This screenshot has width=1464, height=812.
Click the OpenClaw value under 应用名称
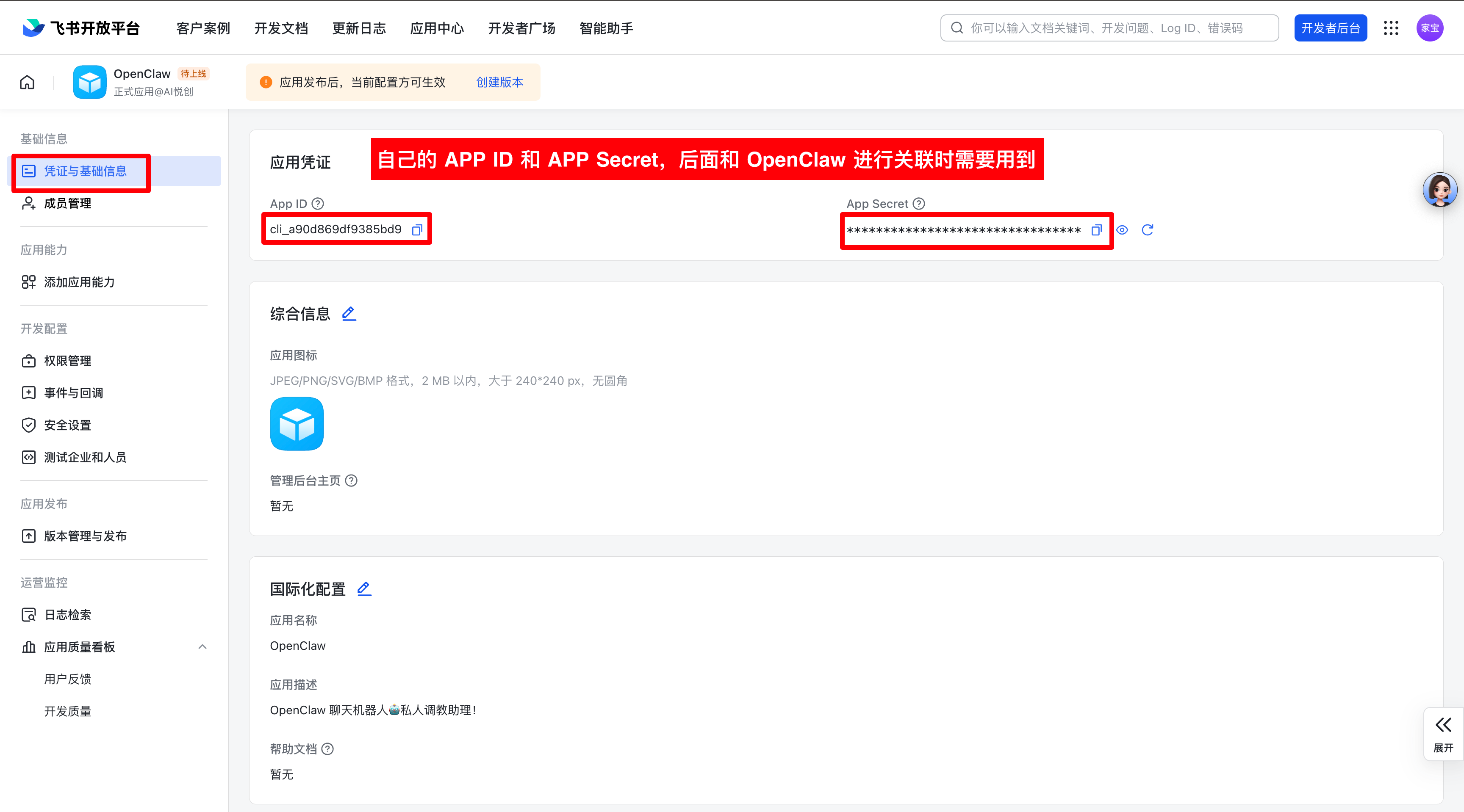coord(298,646)
